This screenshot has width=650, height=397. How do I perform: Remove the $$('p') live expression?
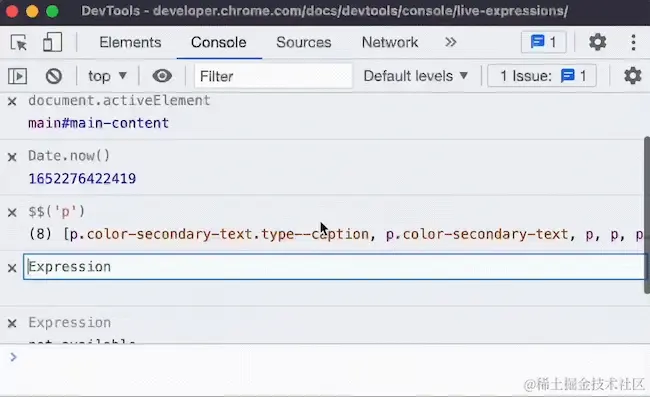coord(12,213)
